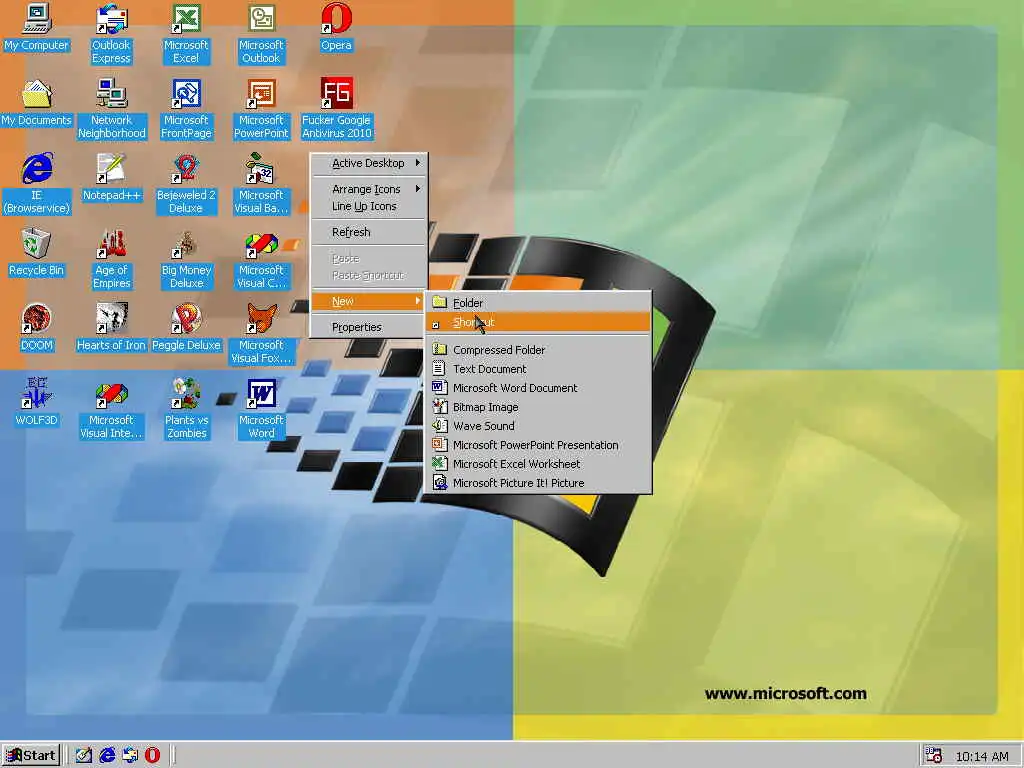The height and width of the screenshot is (768, 1024).
Task: Choose Shortcut in the New submenu
Action: click(x=539, y=322)
